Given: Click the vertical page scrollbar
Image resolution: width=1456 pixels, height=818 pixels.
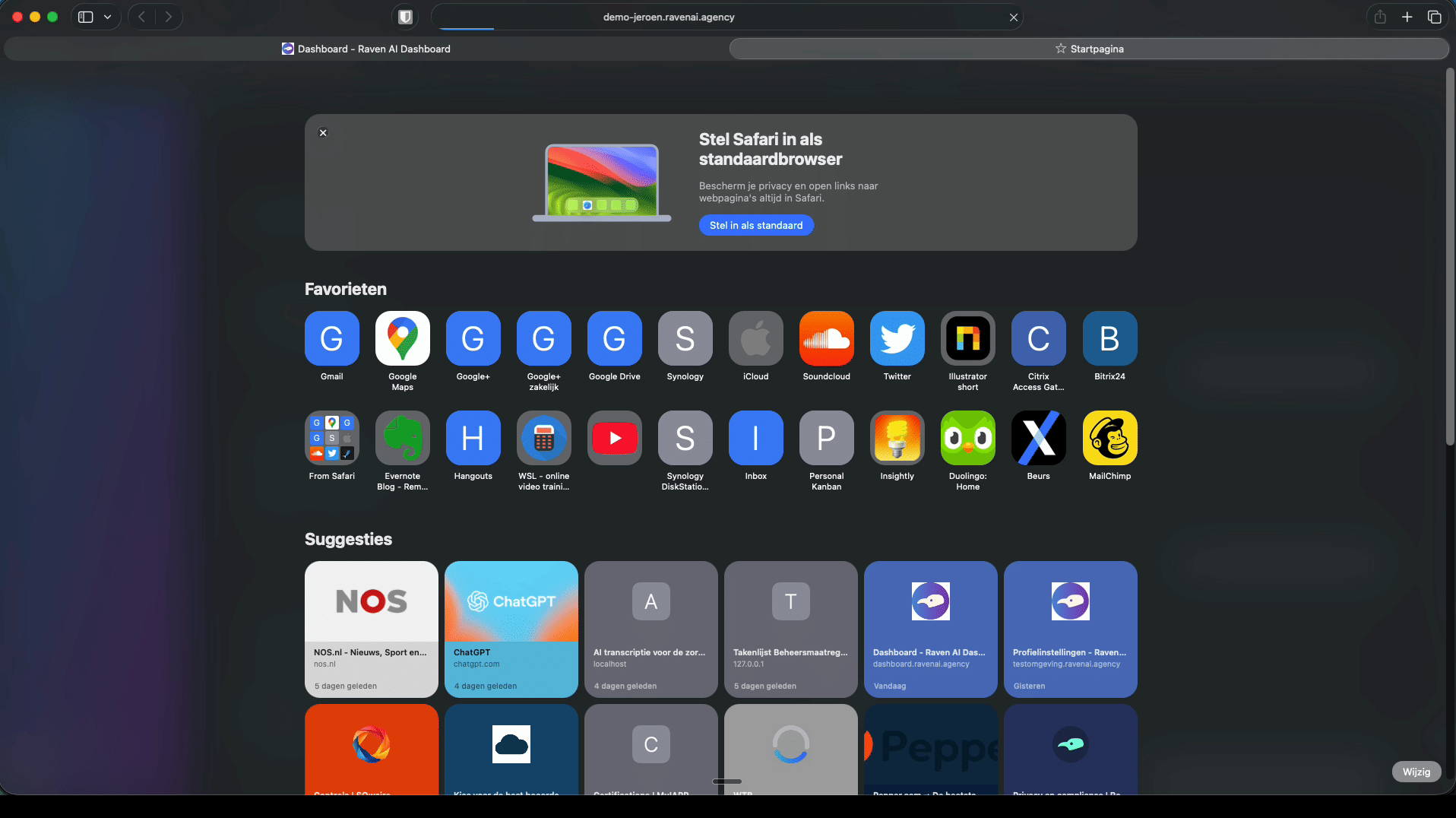Looking at the screenshot, I should coord(1450,258).
